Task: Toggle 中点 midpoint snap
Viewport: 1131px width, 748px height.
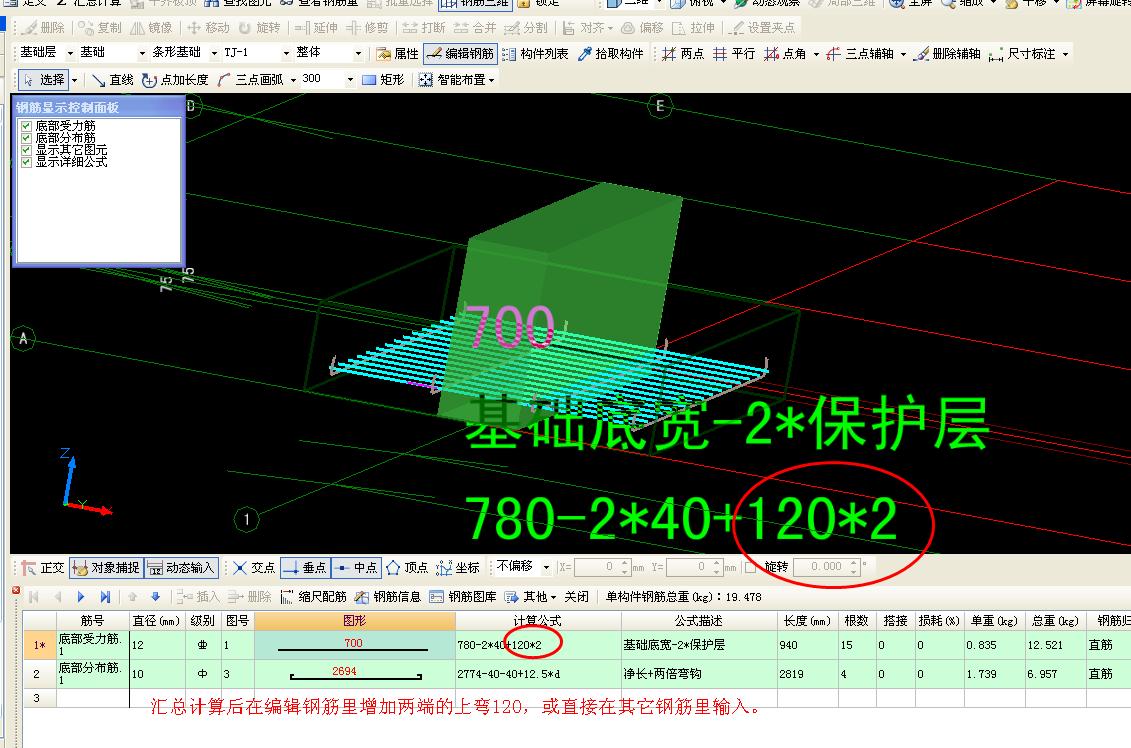Action: click(x=356, y=568)
